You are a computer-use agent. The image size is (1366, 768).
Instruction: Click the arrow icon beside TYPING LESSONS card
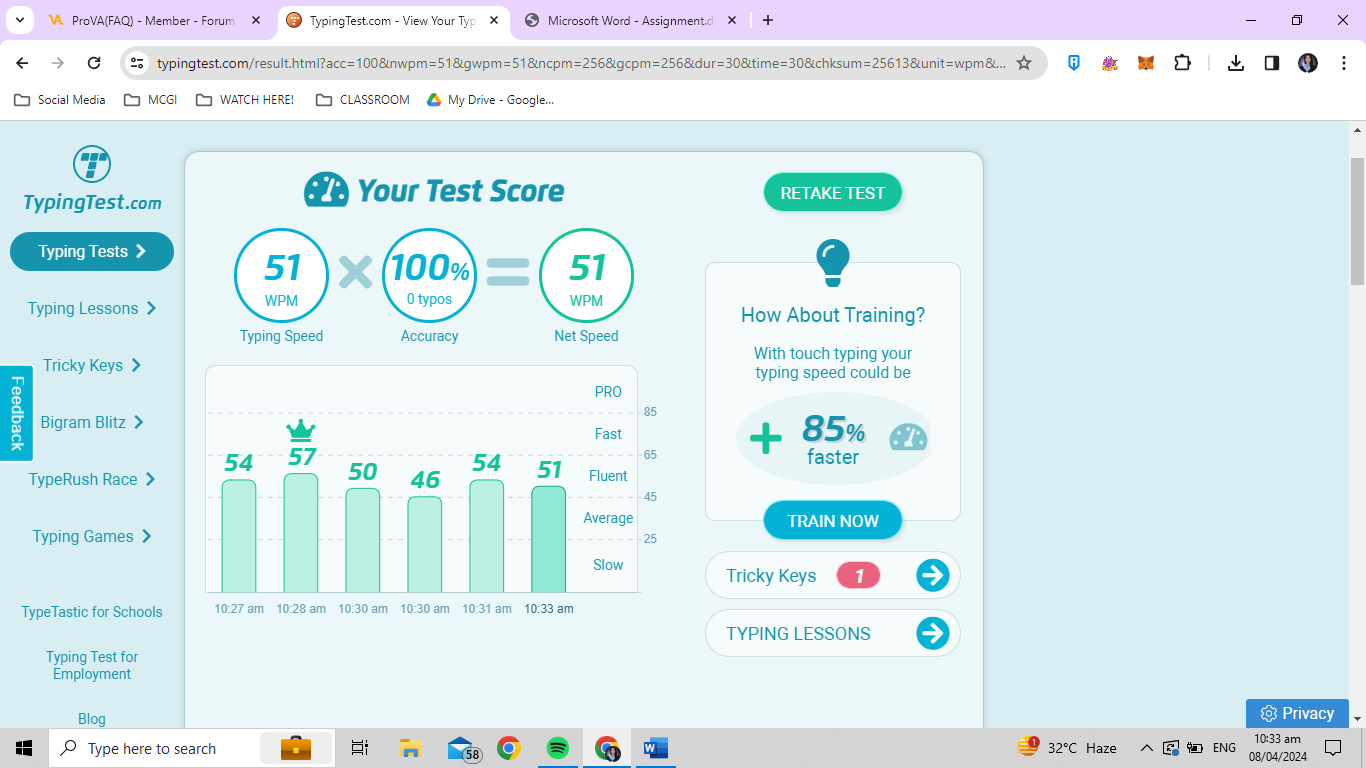click(x=932, y=633)
